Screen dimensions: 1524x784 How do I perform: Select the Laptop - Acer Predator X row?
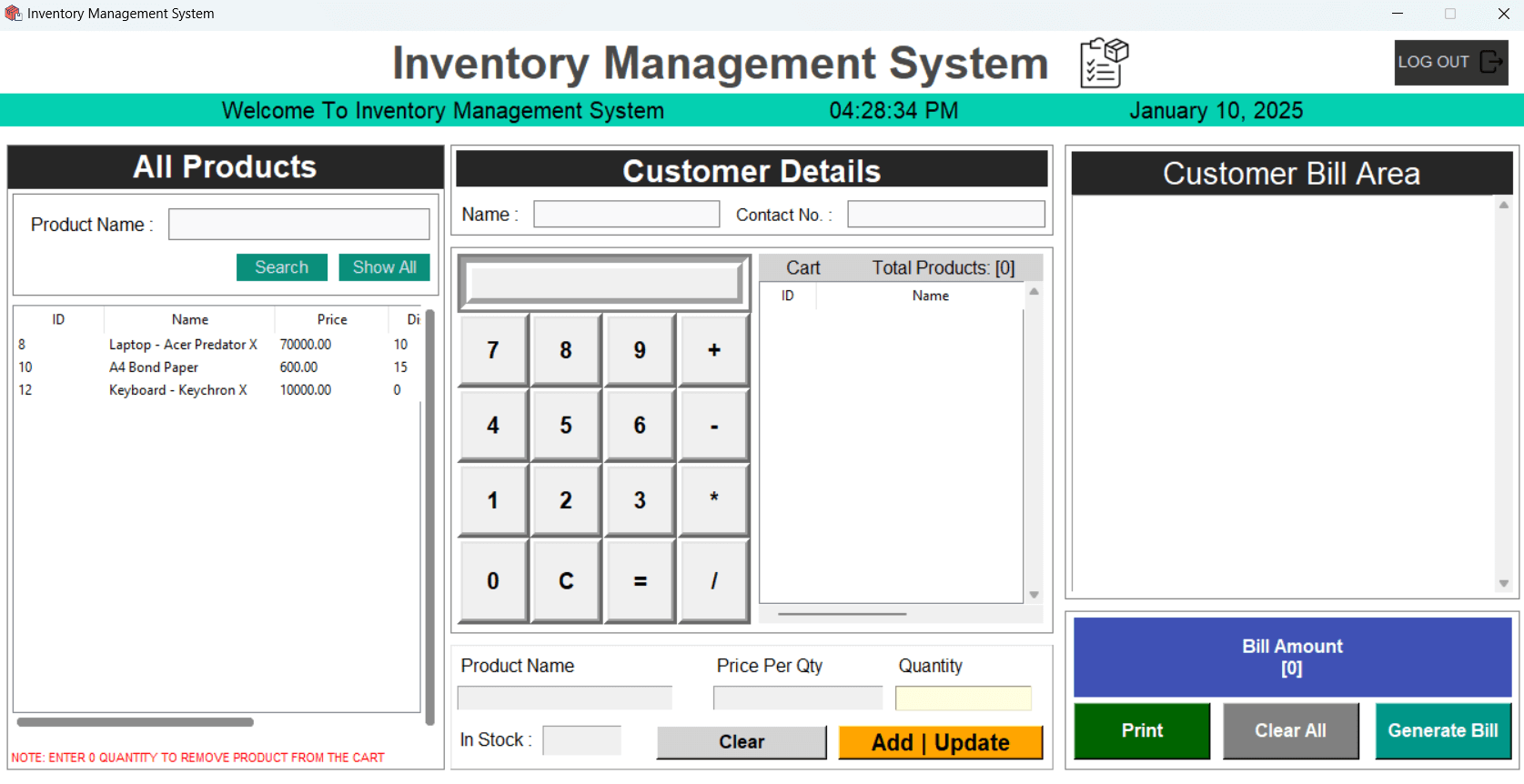click(217, 345)
